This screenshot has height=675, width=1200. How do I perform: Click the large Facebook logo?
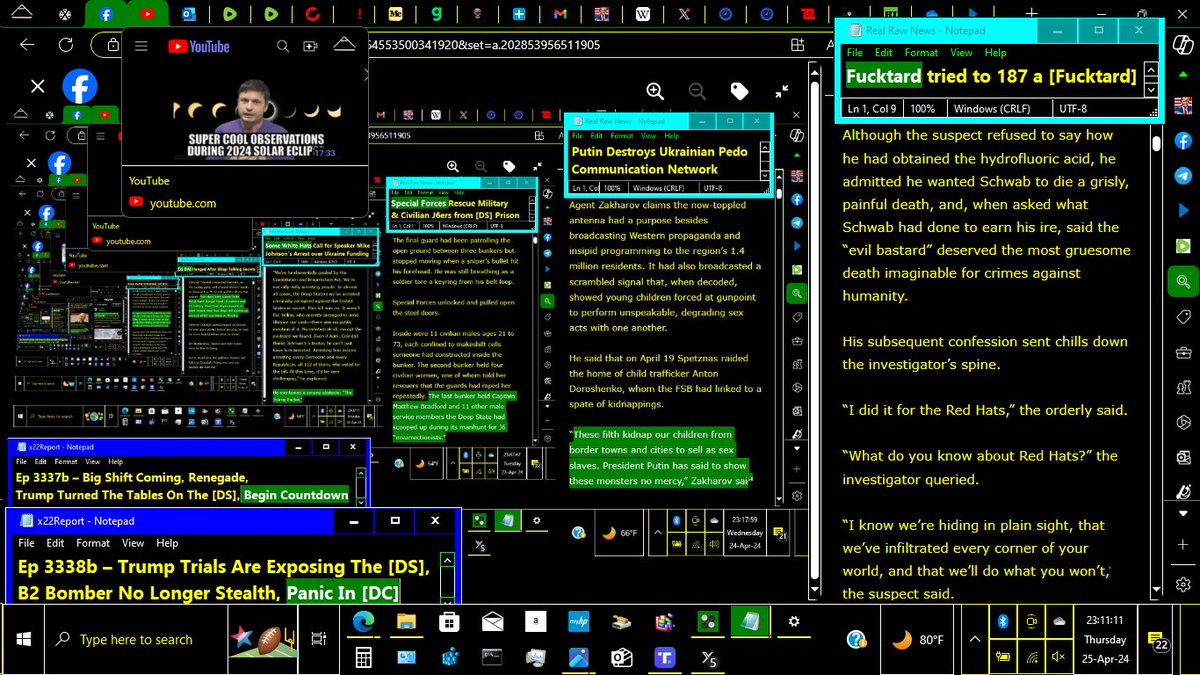point(80,87)
